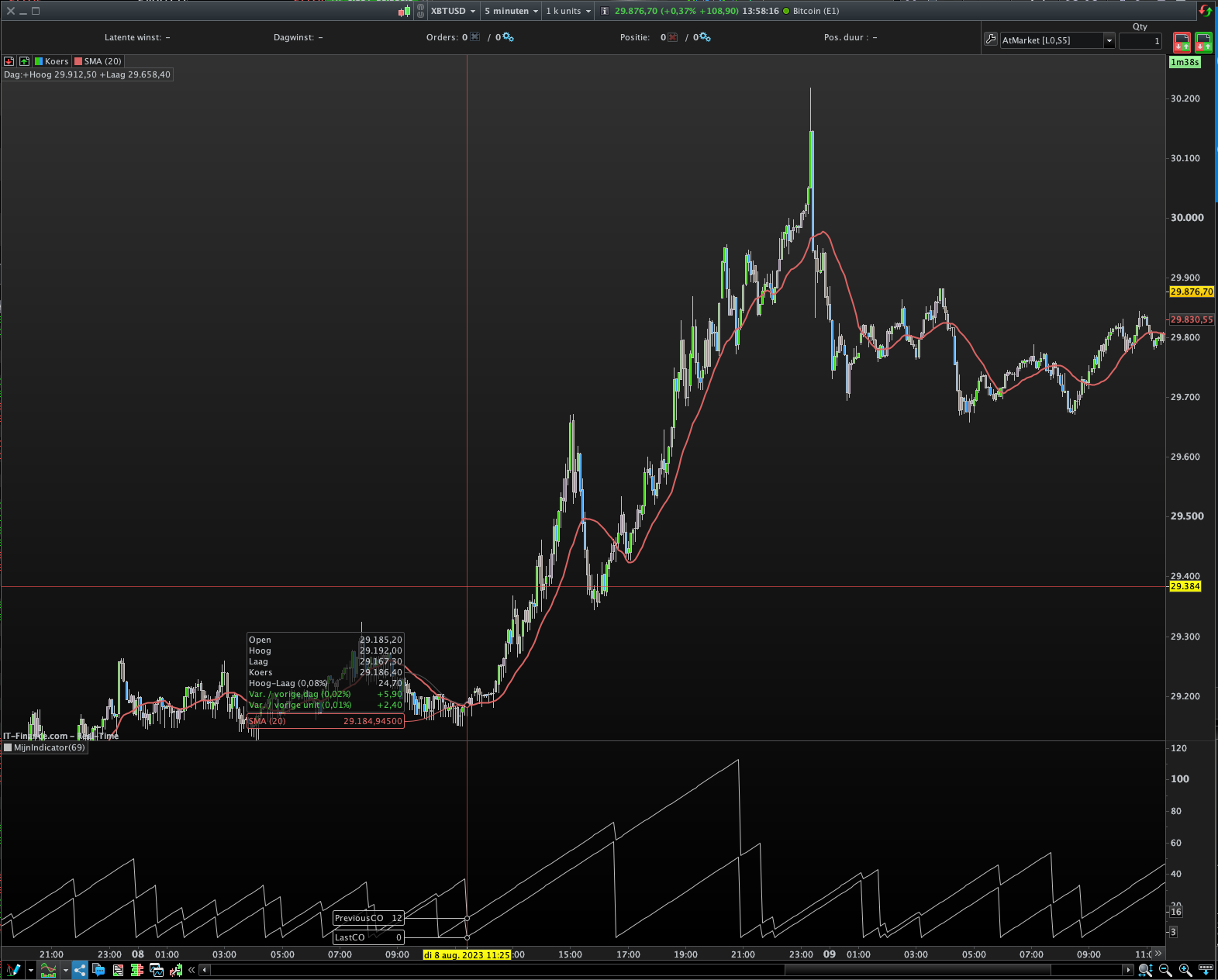Click the horizontal chart scrollbar thumb
Screen dimensions: 1218x980
917,970
